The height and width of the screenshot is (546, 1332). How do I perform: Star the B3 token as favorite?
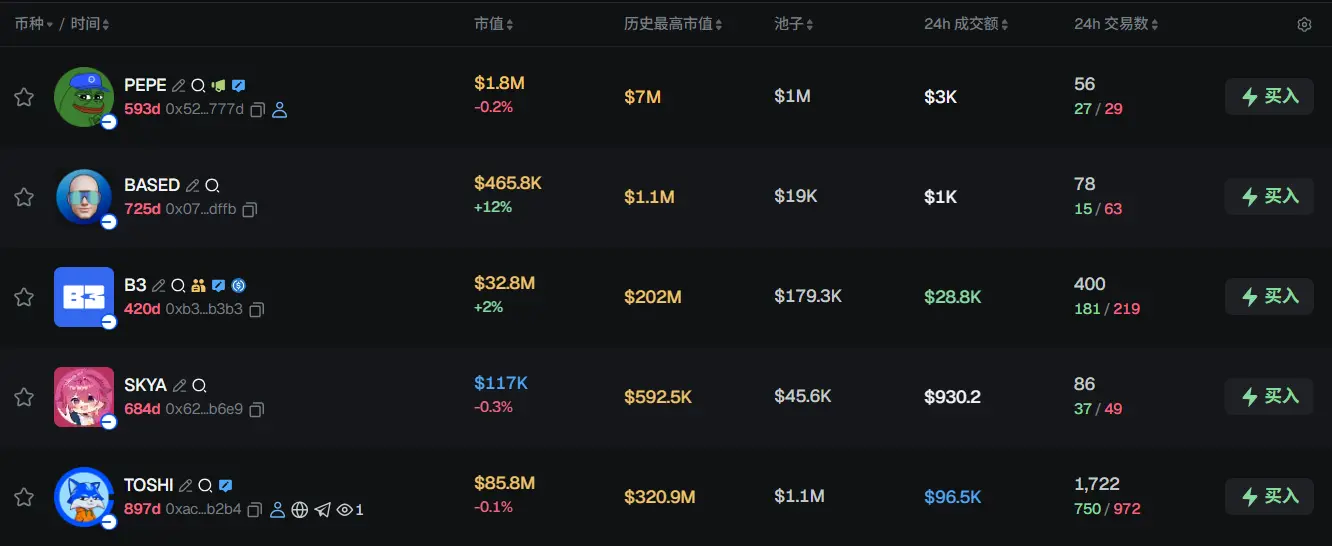point(24,297)
